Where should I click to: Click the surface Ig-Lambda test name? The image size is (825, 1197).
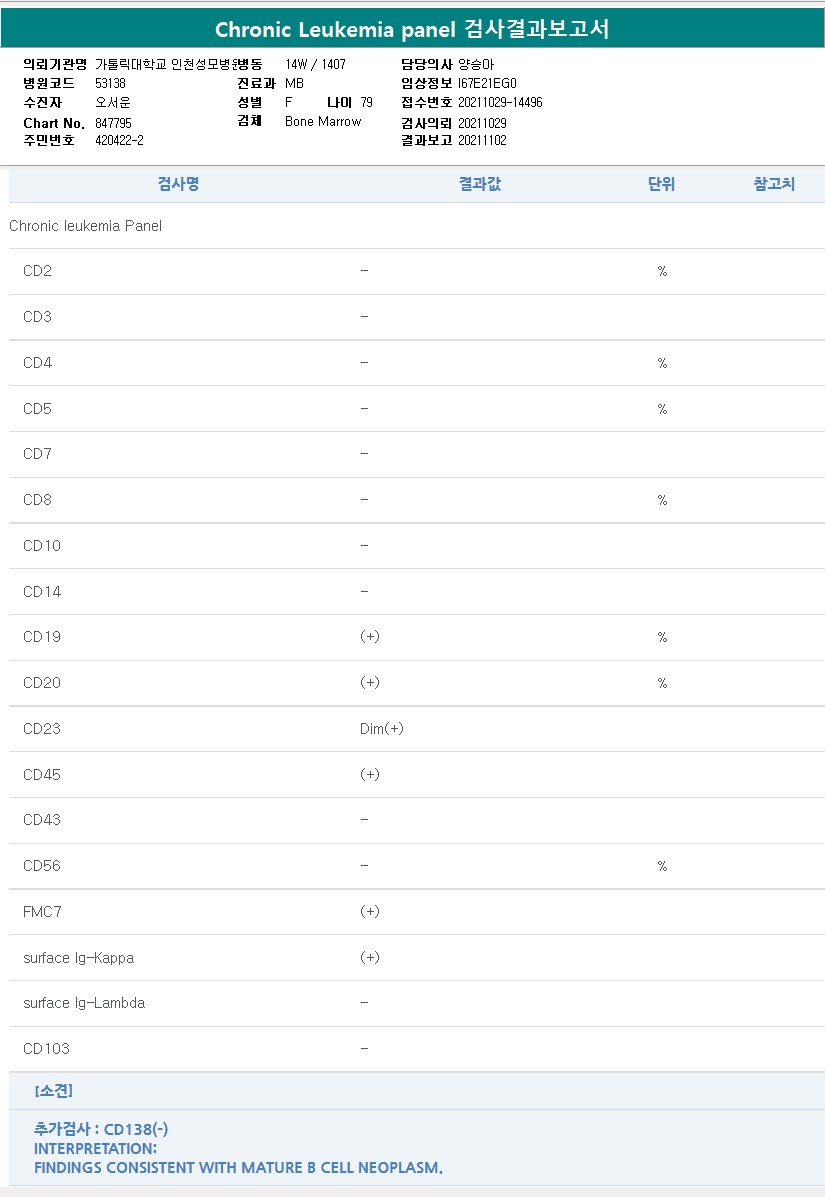click(x=84, y=1003)
